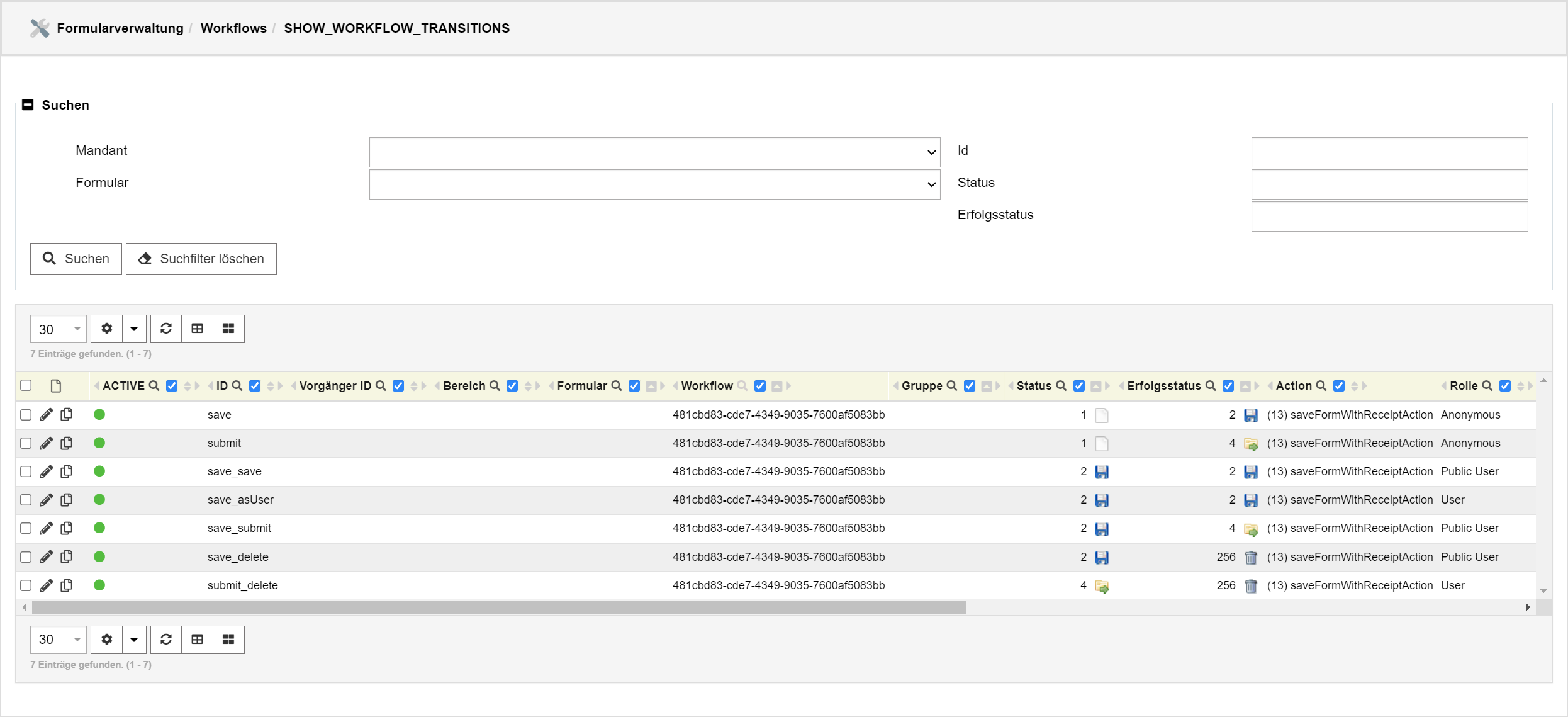This screenshot has width=1568, height=717.
Task: Click the pencil edit icon for save_delete row
Action: click(46, 556)
